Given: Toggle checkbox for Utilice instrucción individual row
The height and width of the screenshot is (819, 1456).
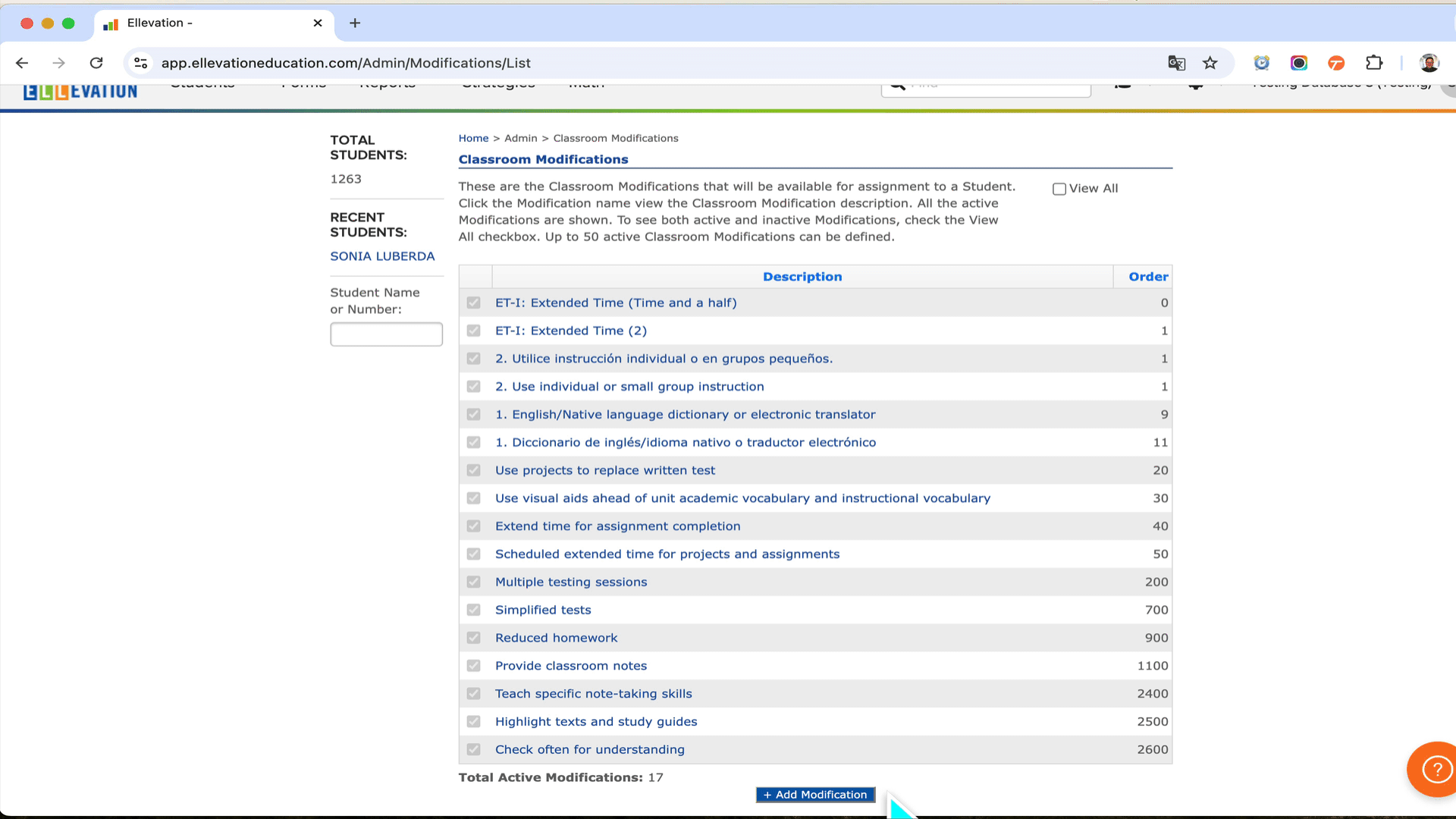Looking at the screenshot, I should click(x=474, y=359).
